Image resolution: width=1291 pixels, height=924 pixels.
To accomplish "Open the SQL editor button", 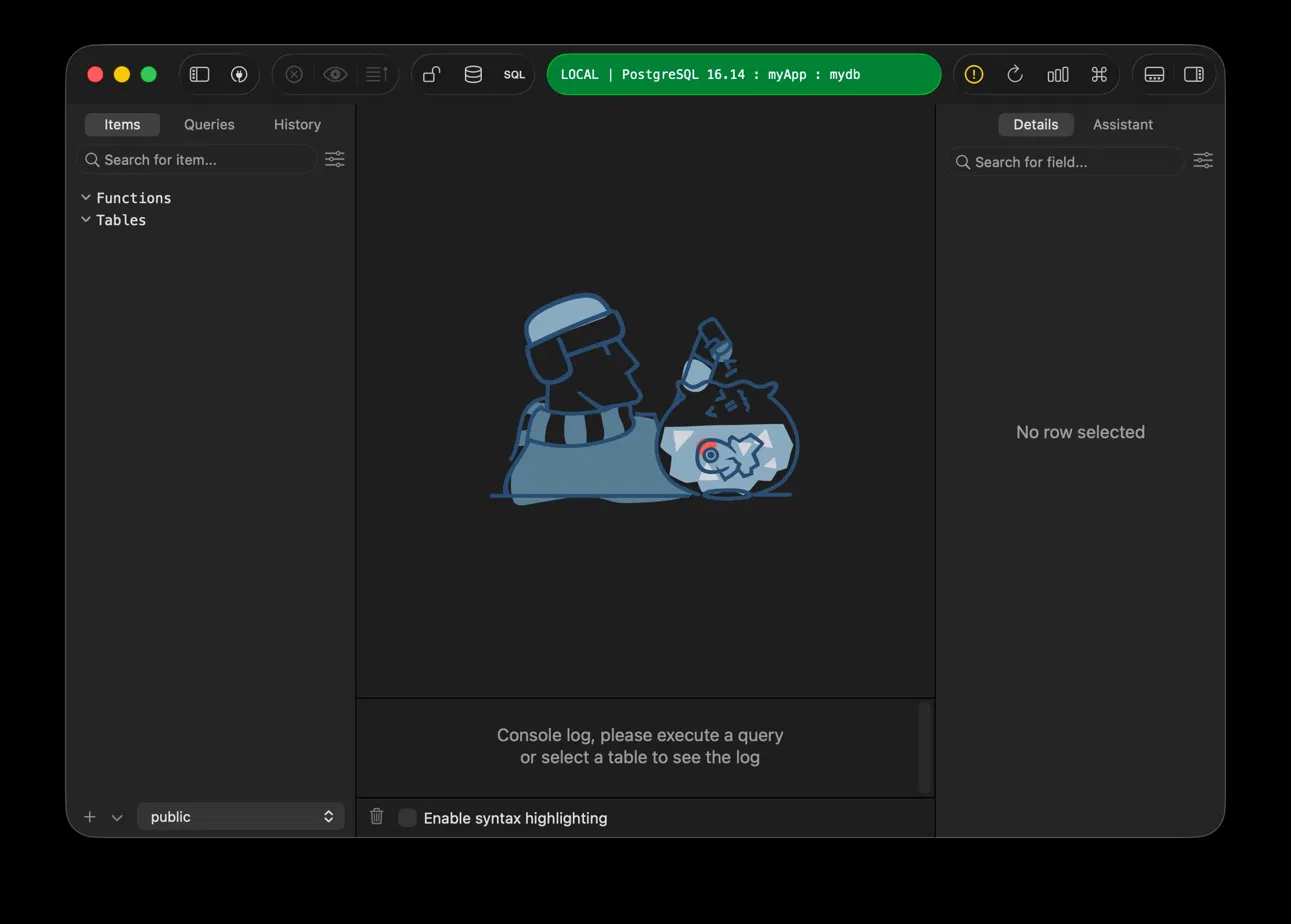I will 514,74.
